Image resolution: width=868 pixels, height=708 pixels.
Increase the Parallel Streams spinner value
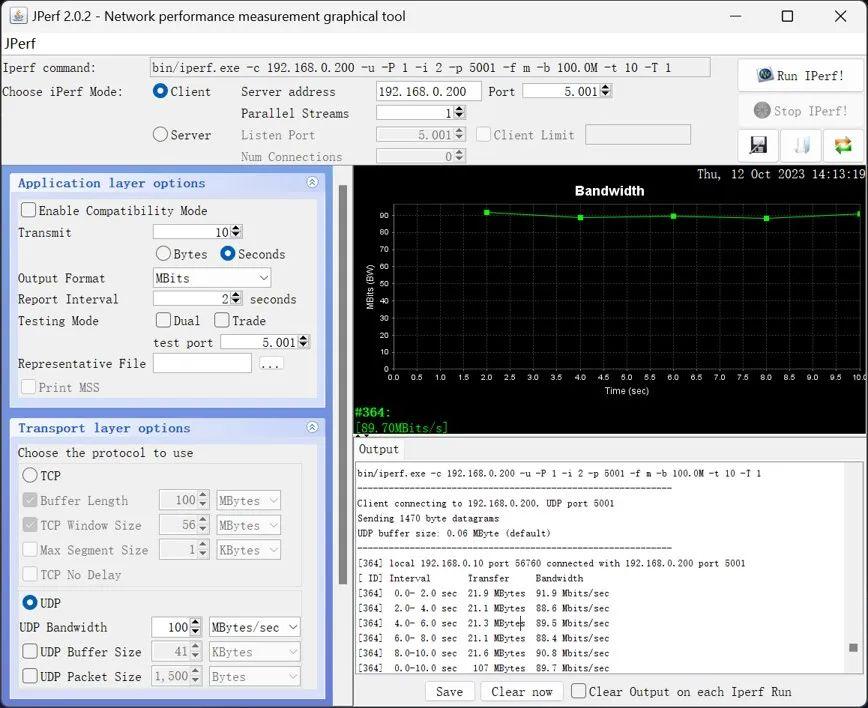(459, 109)
